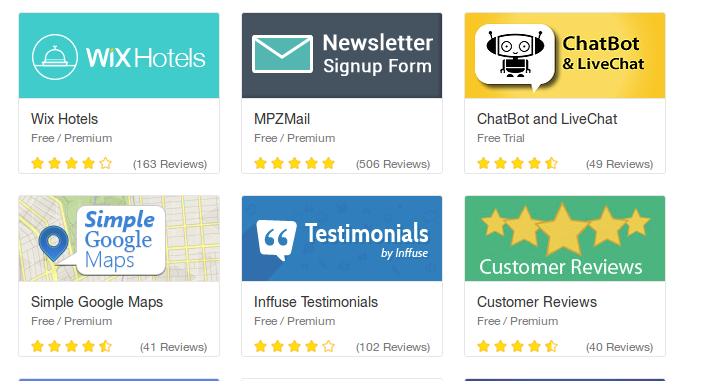Open the Wix Hotels app title

(64, 119)
